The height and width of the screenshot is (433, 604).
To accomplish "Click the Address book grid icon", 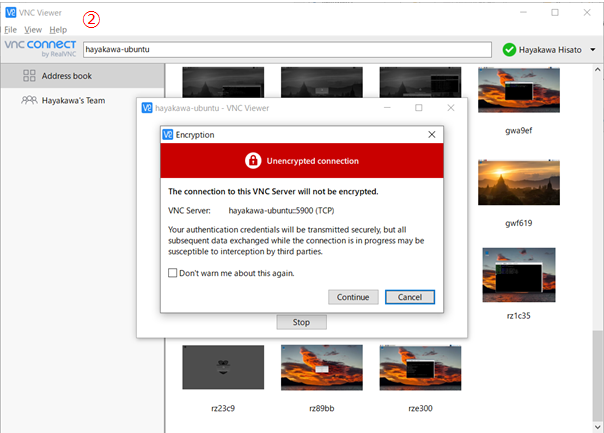I will tap(30, 75).
